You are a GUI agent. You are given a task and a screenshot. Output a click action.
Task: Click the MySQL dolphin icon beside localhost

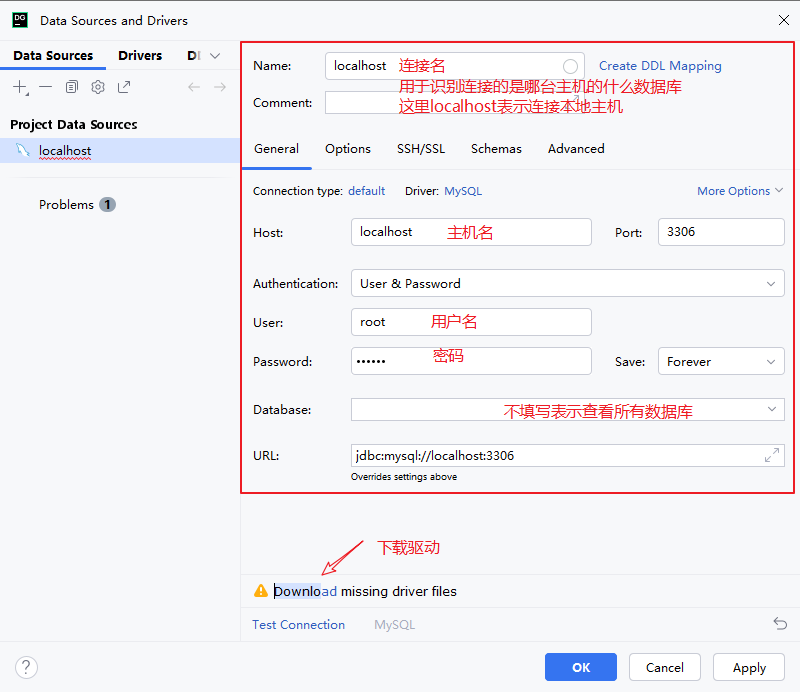pyautogui.click(x=23, y=151)
